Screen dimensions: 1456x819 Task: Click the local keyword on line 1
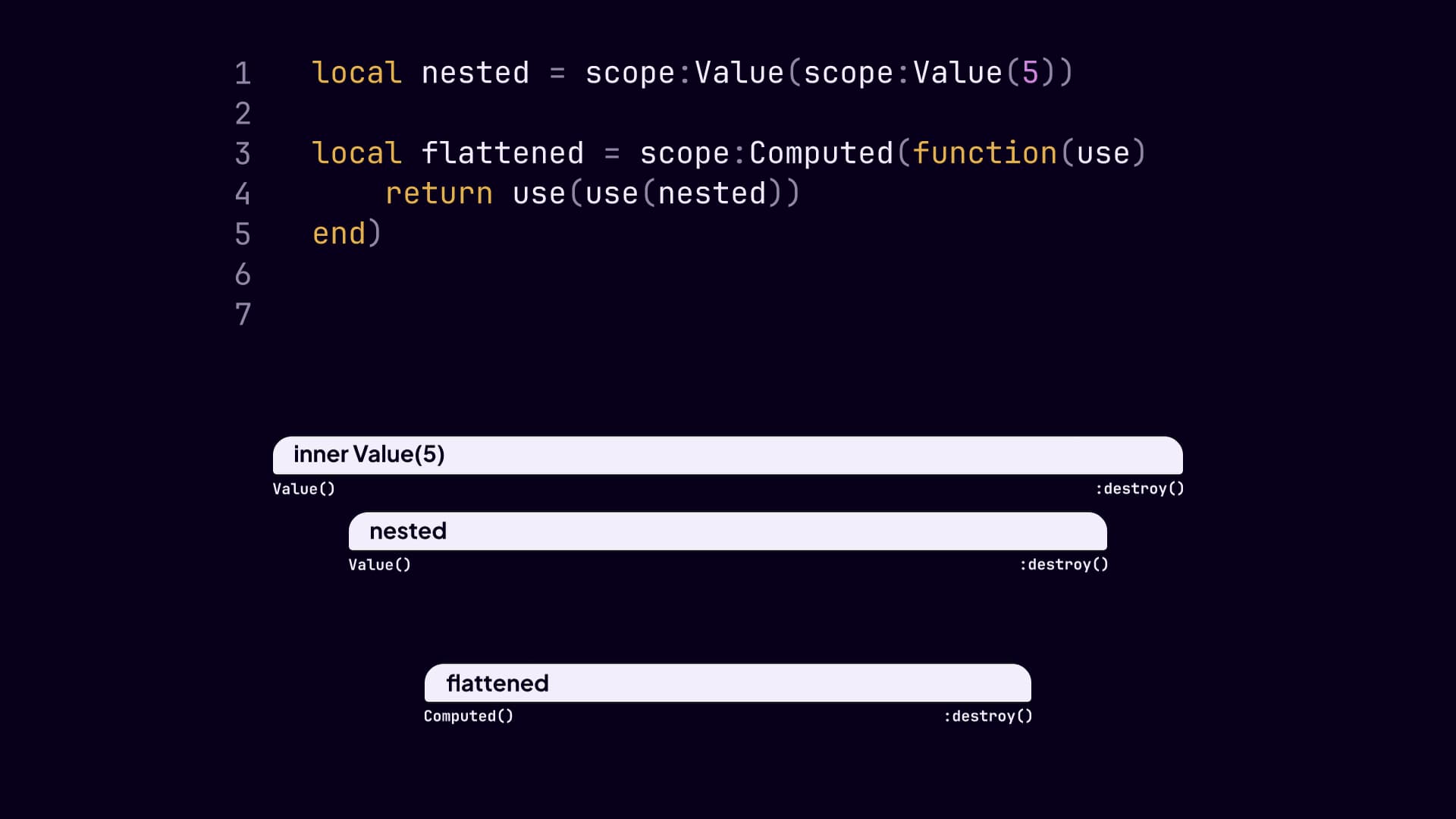[356, 72]
